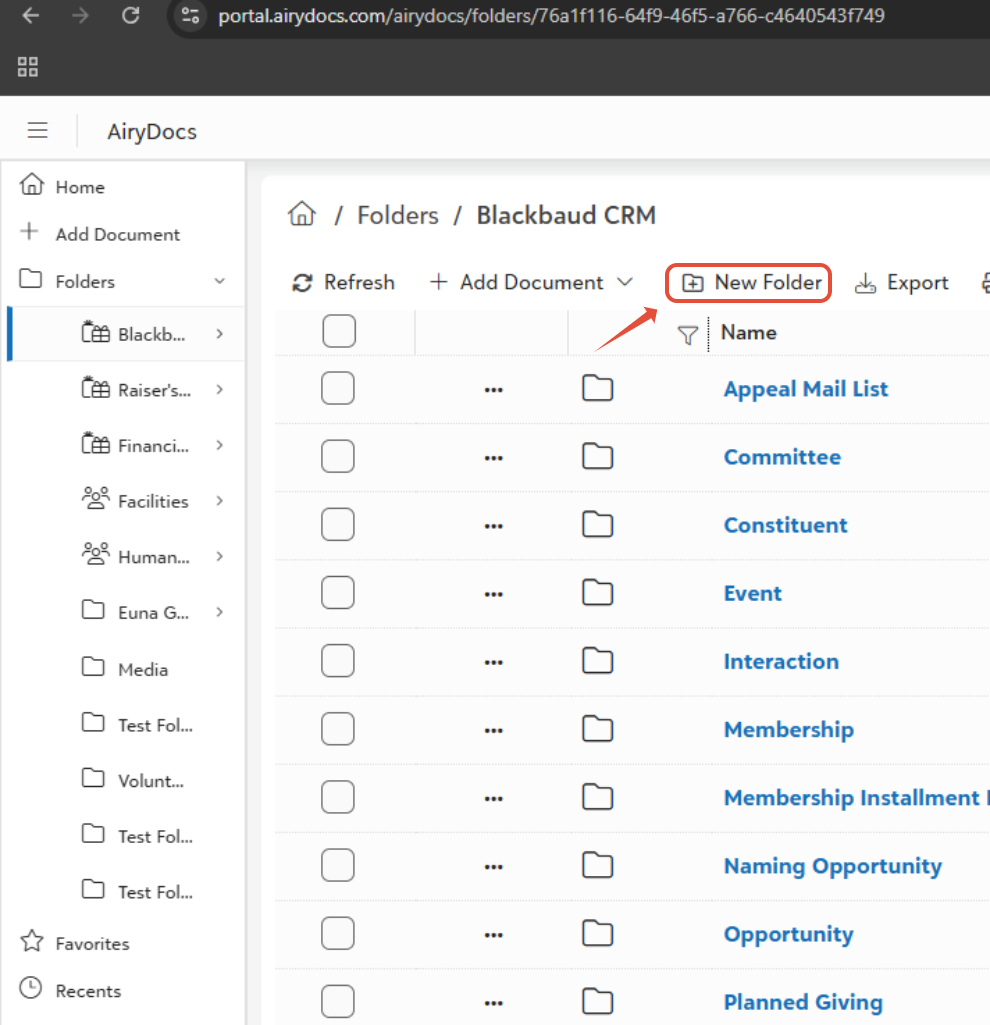This screenshot has height=1025, width=990.
Task: Check the Event row checkbox
Action: [338, 592]
